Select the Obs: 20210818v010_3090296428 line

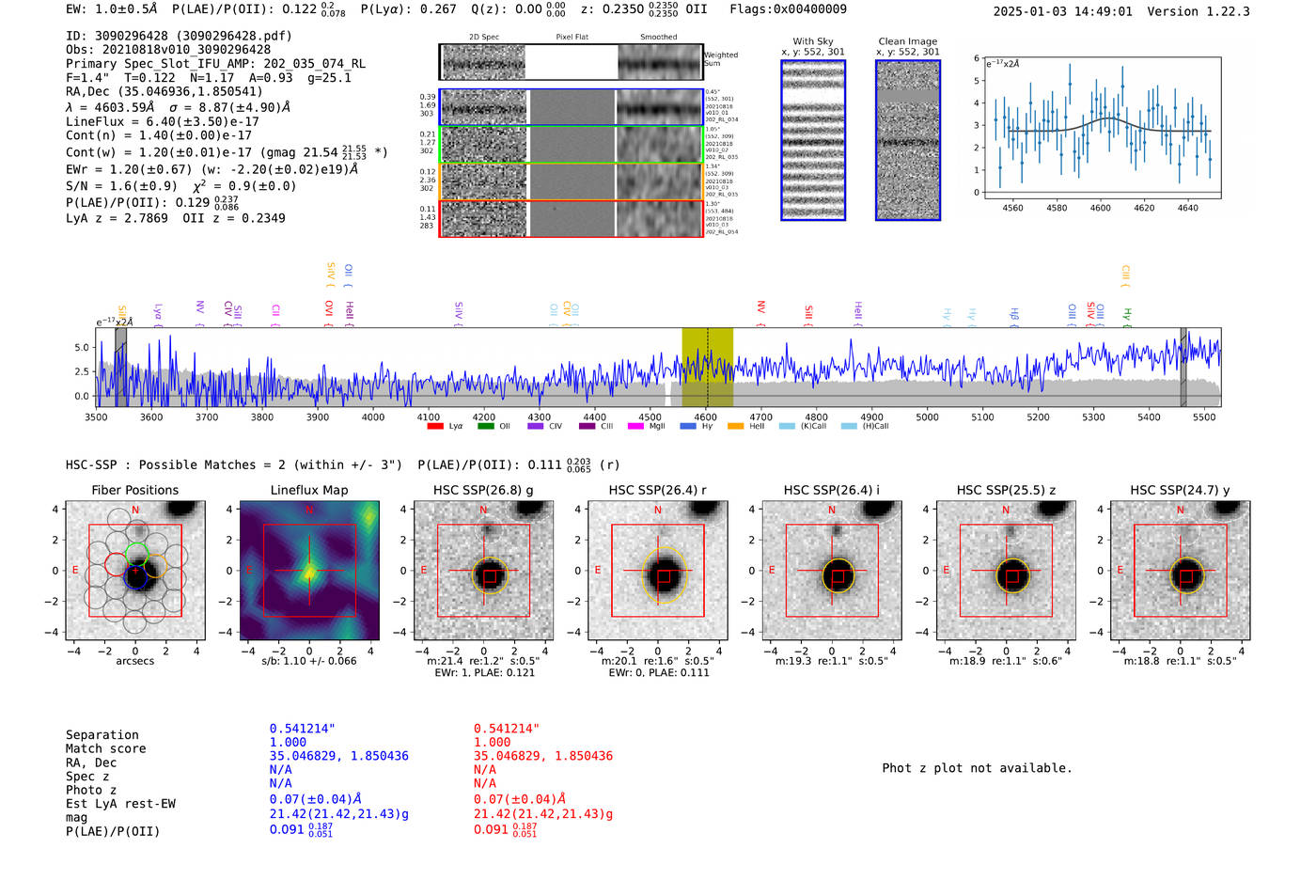click(x=168, y=50)
